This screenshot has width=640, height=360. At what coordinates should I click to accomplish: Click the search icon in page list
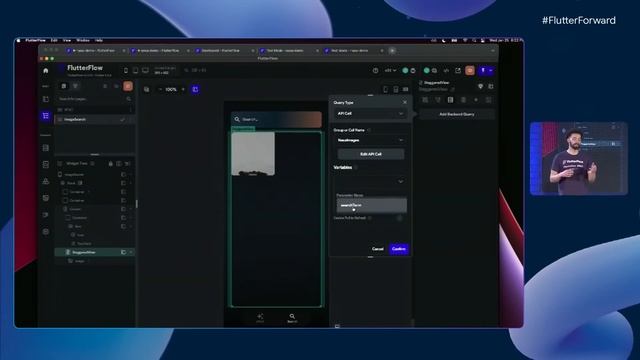coord(129,99)
